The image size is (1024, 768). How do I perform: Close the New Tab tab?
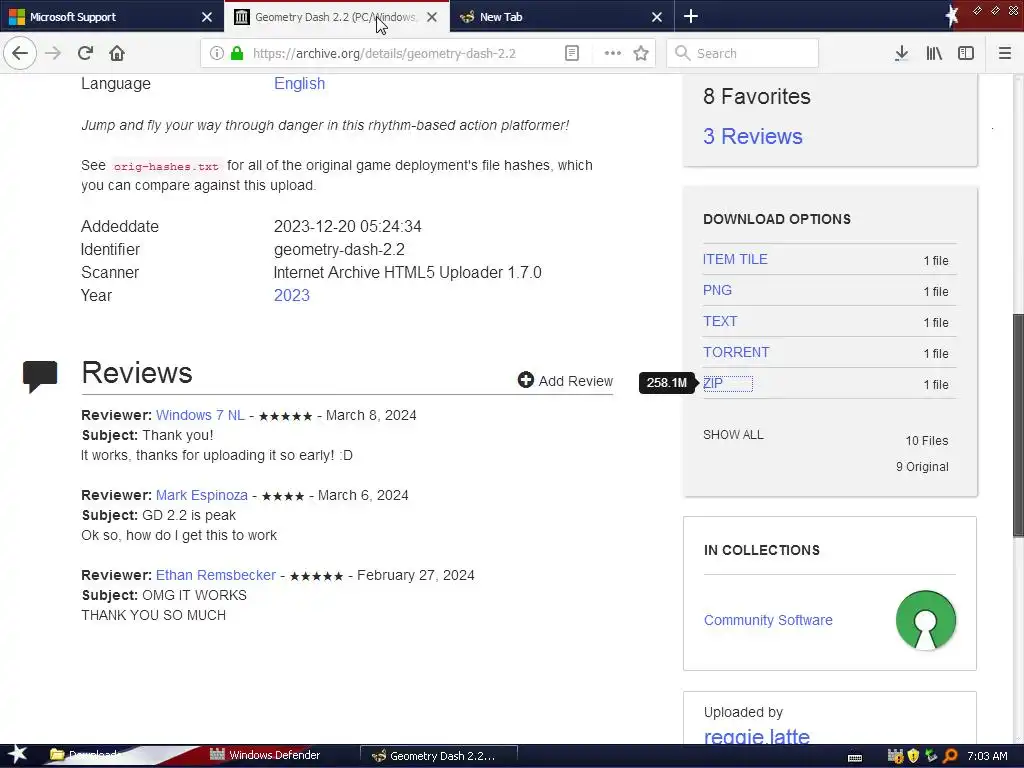point(657,17)
